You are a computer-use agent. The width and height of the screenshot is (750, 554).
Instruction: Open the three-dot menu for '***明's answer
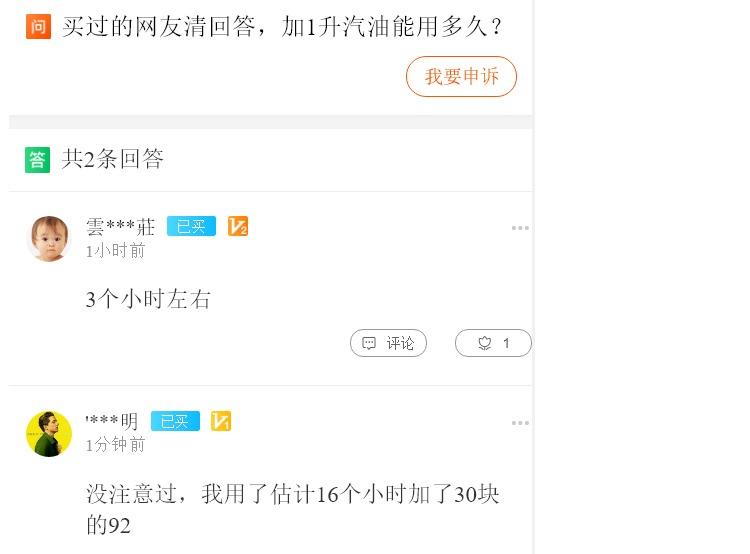pos(520,423)
